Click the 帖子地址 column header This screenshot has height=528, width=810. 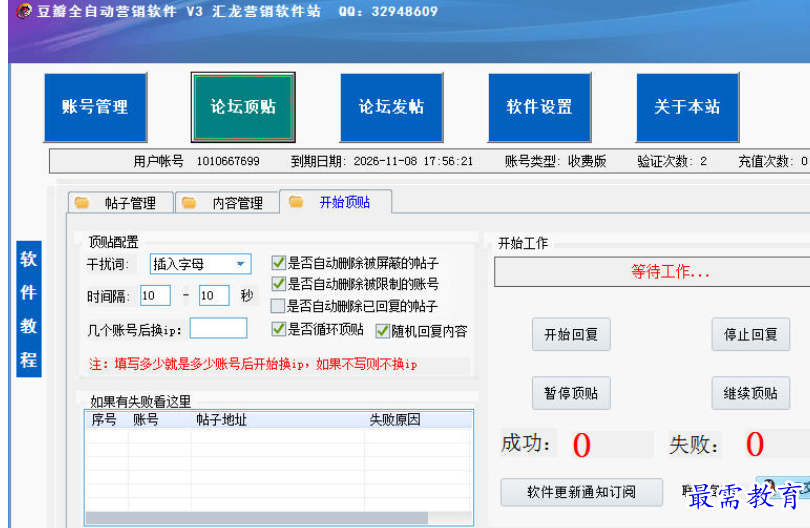(x=221, y=420)
